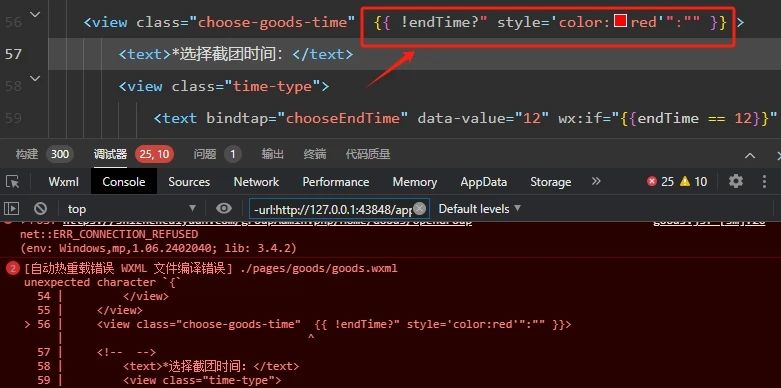
Task: Open the top execution context dropdown
Action: [131, 209]
